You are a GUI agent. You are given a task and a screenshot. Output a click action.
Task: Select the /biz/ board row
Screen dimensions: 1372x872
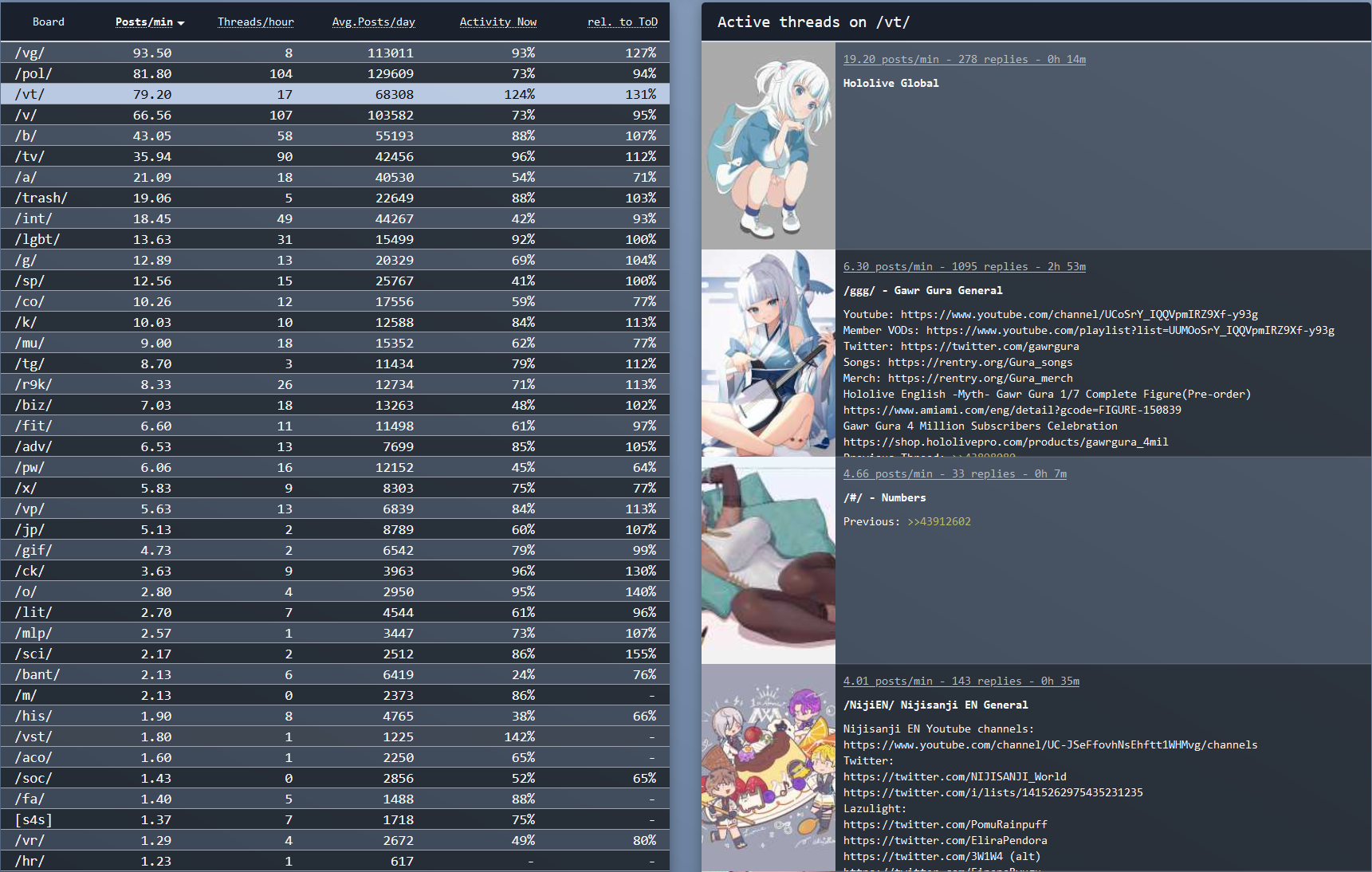(335, 405)
